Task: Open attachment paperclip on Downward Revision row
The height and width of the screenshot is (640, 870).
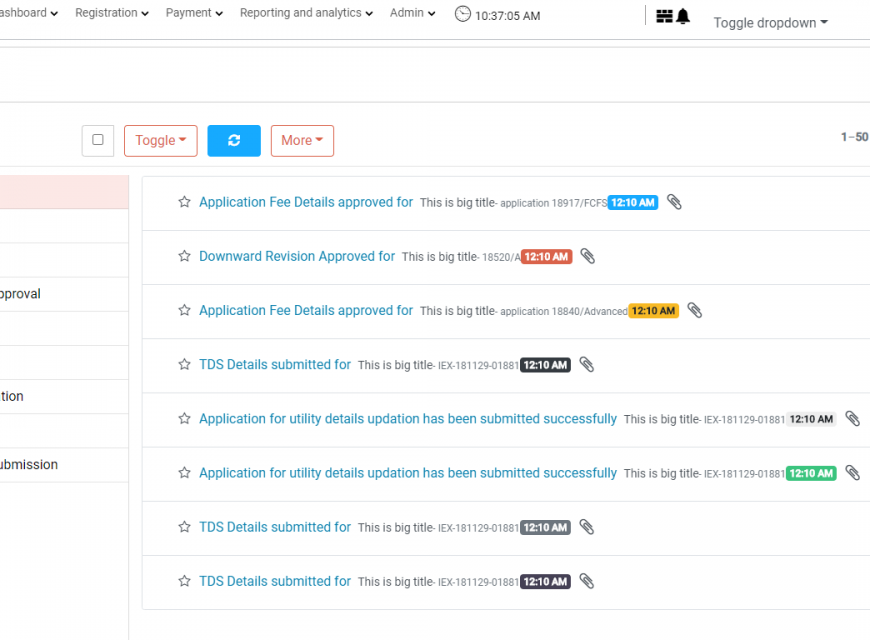Action: [x=588, y=256]
